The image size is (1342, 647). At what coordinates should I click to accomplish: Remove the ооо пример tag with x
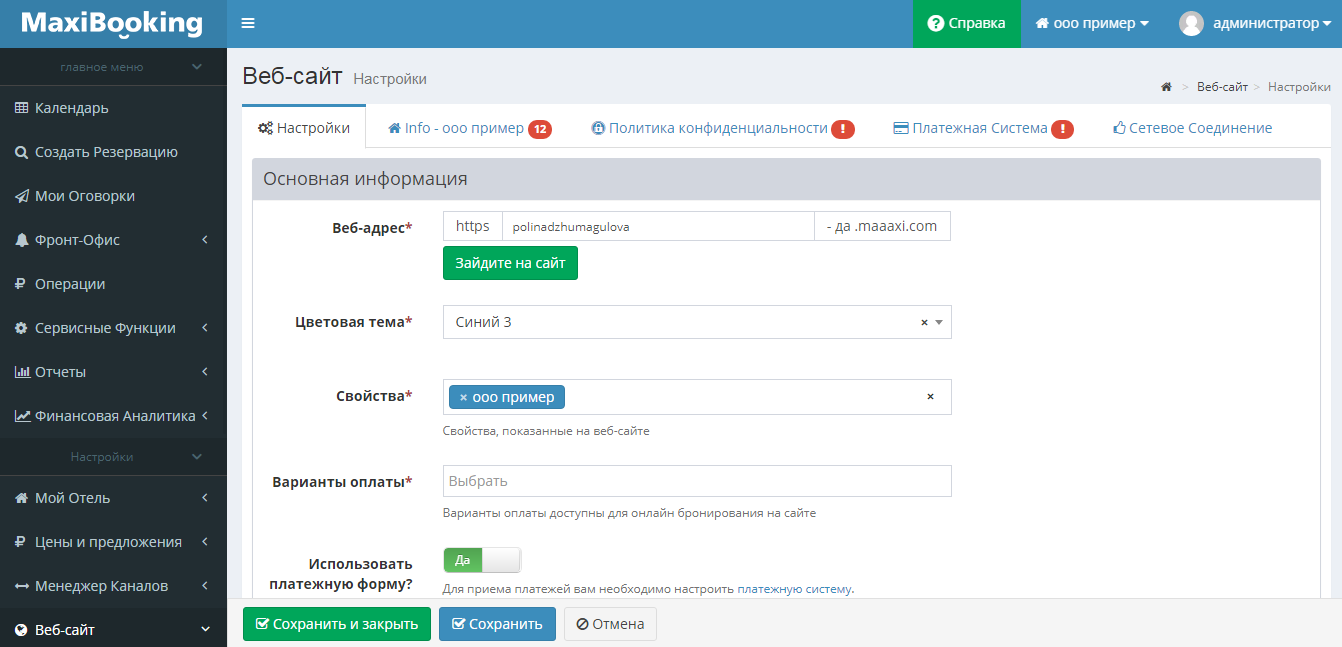click(463, 397)
